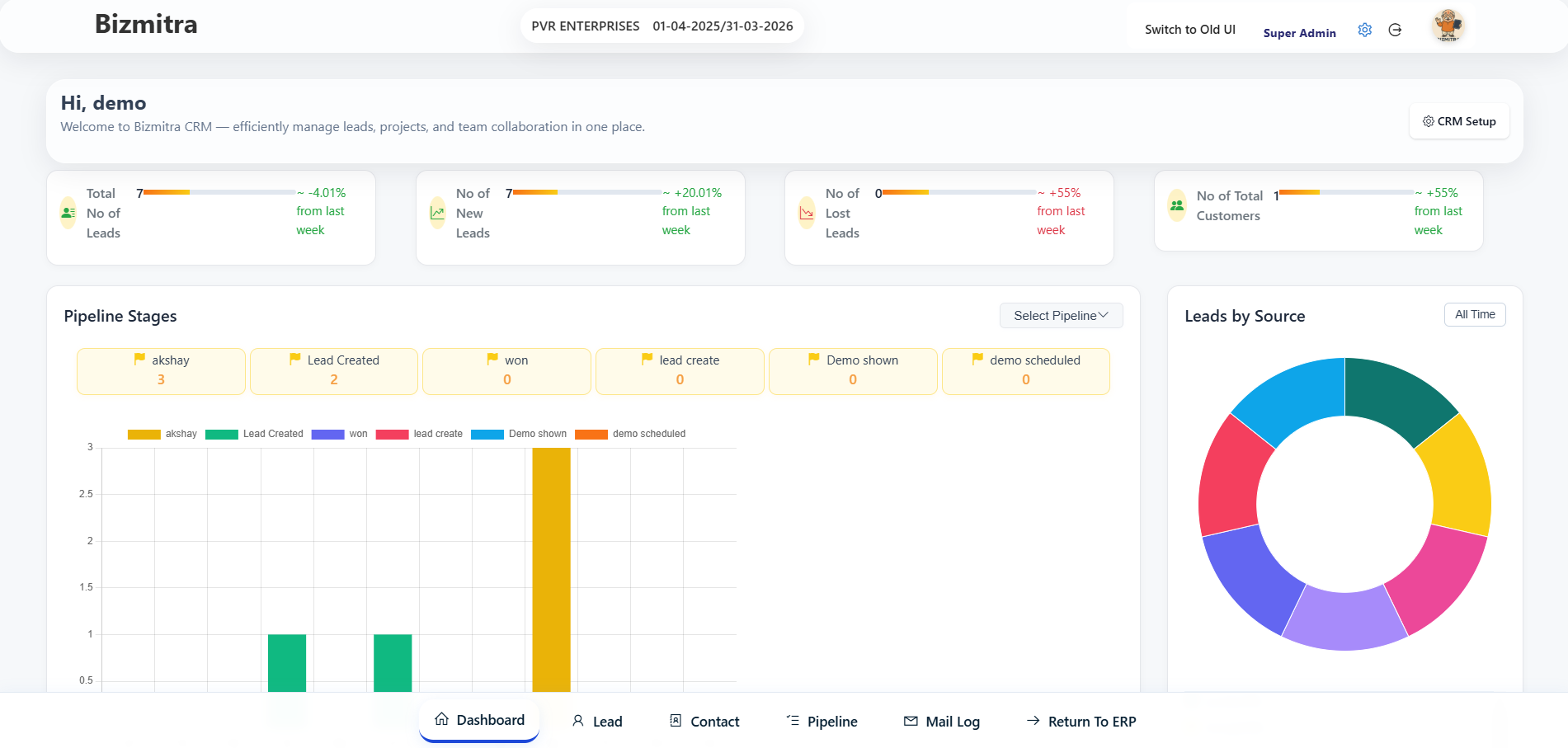Open the All Time filter for Leads by Source
This screenshot has width=1568, height=748.
click(x=1474, y=314)
